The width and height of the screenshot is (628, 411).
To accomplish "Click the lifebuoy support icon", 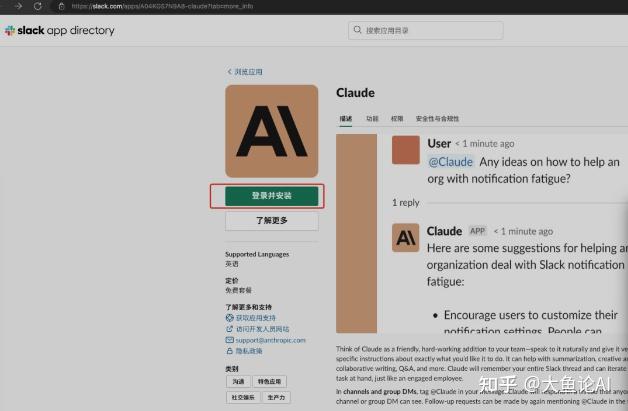I will pyautogui.click(x=229, y=318).
